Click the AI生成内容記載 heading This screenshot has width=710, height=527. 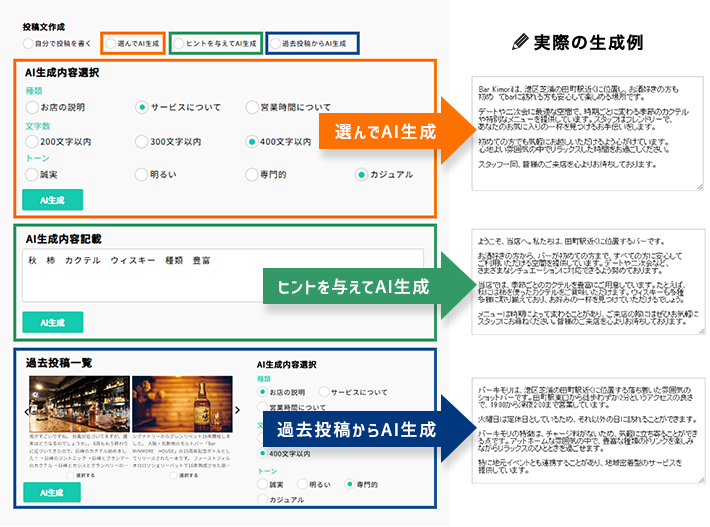click(63, 239)
